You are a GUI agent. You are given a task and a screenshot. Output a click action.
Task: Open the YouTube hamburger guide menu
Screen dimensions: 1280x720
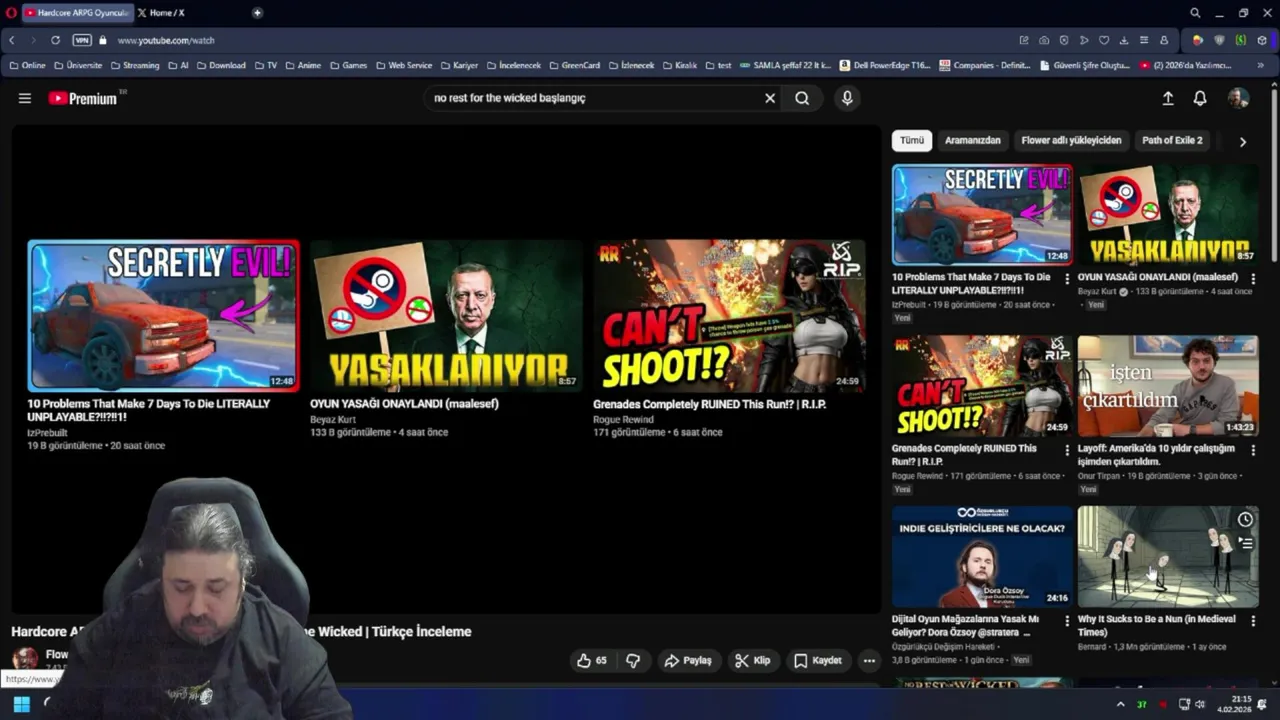[25, 98]
